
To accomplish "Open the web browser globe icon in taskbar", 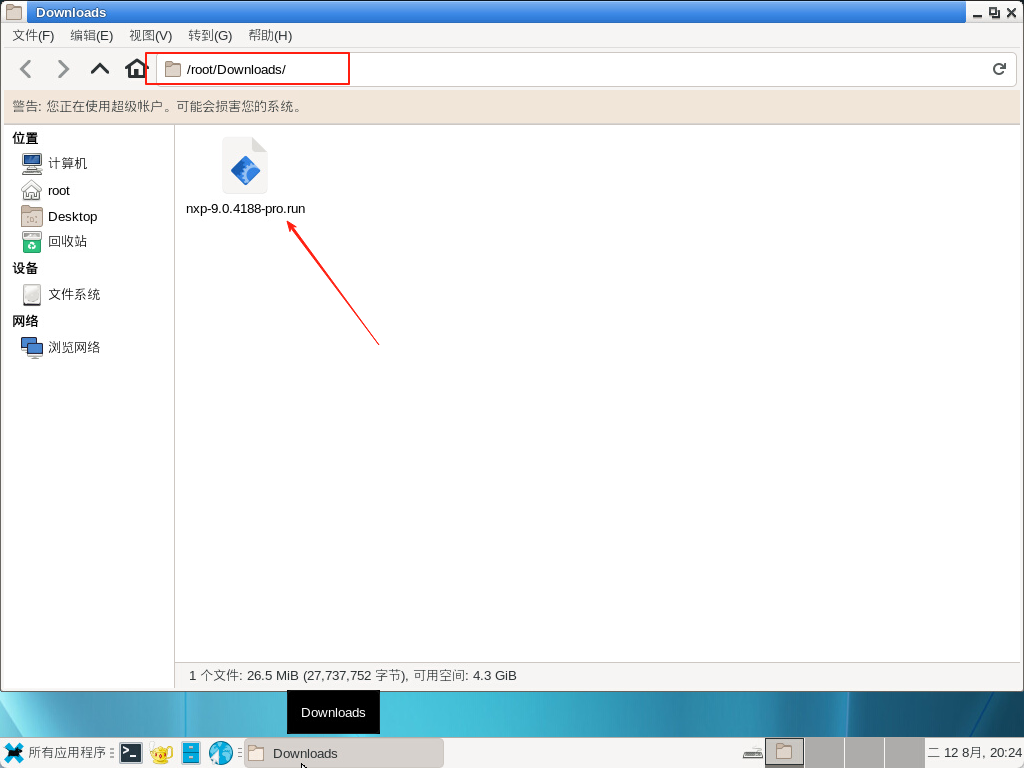I will click(221, 753).
